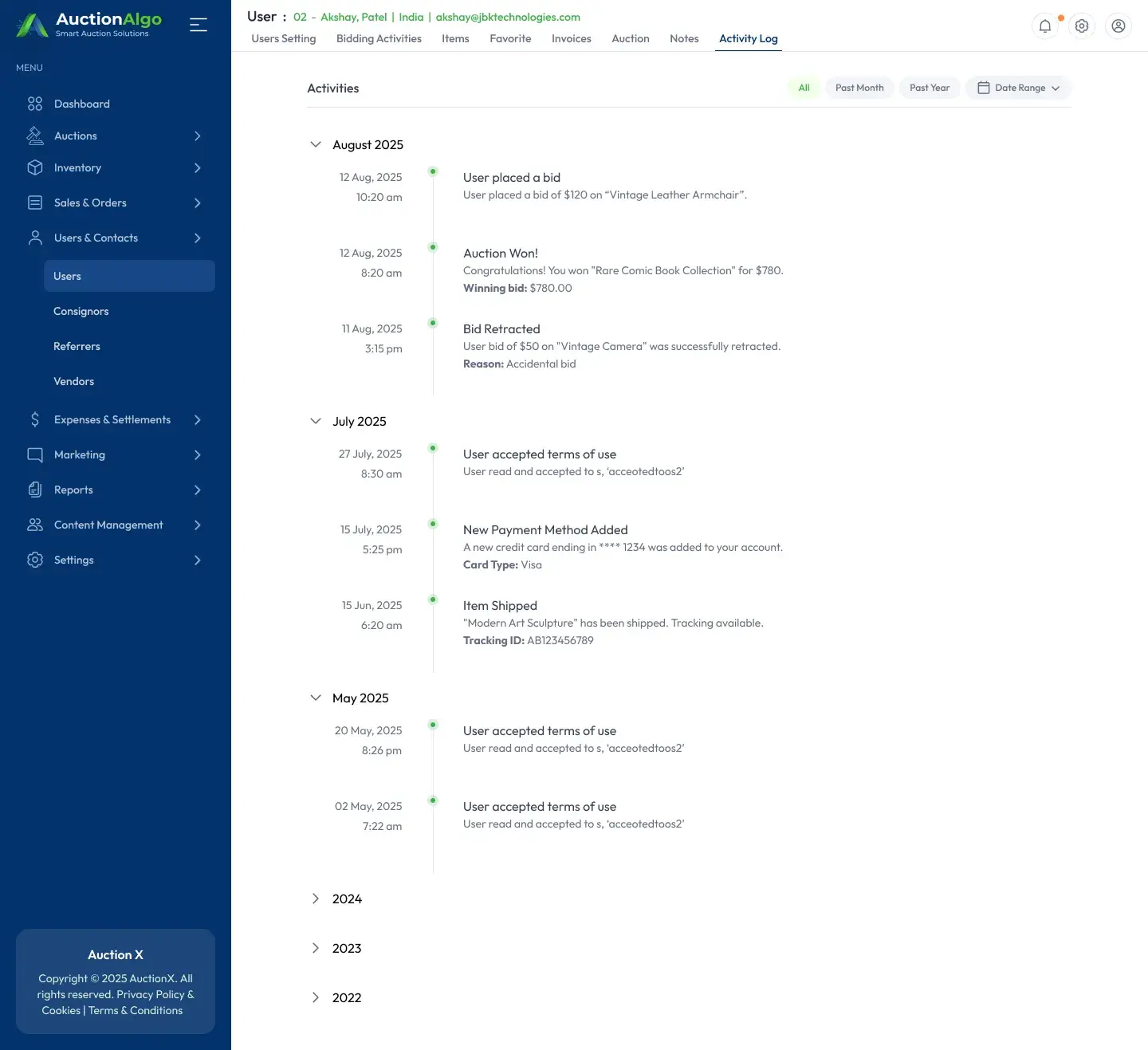Switch to the Bidding Activities tab
Screen dimensions: 1148x1050
[x=379, y=38]
